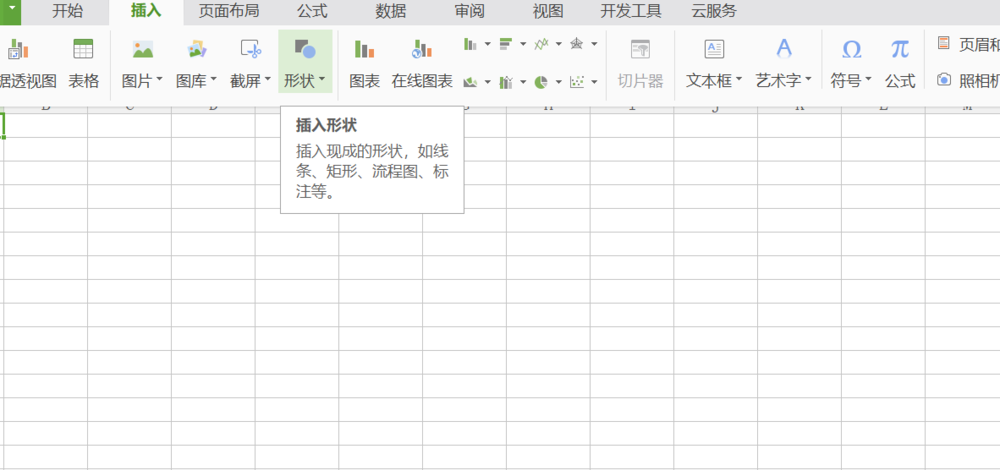Click the Picture (图片) icon
The image size is (1000, 470).
coord(143,49)
